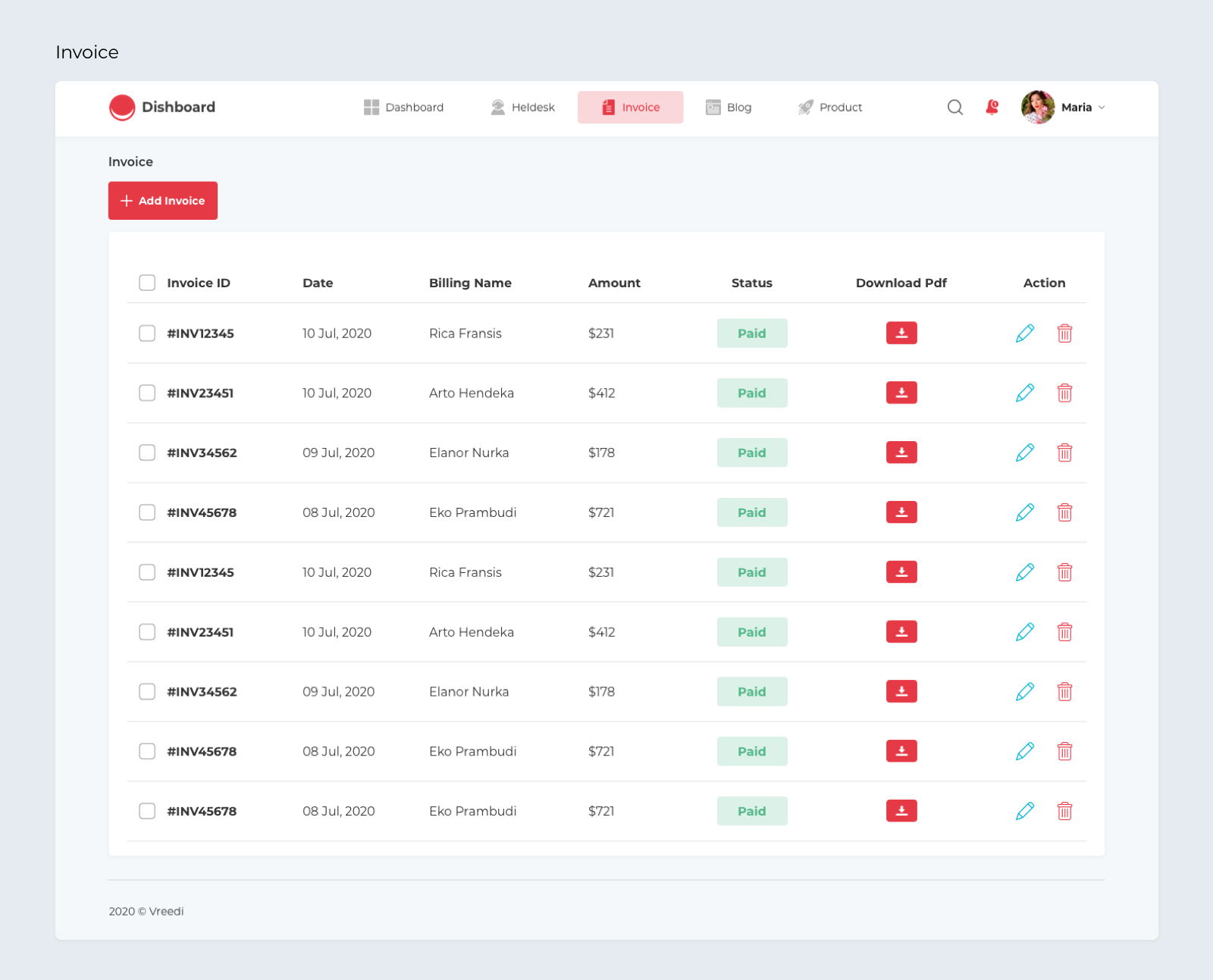Download PDF for the first #INV12345 invoice
Screen dimensions: 1213x980
(901, 333)
